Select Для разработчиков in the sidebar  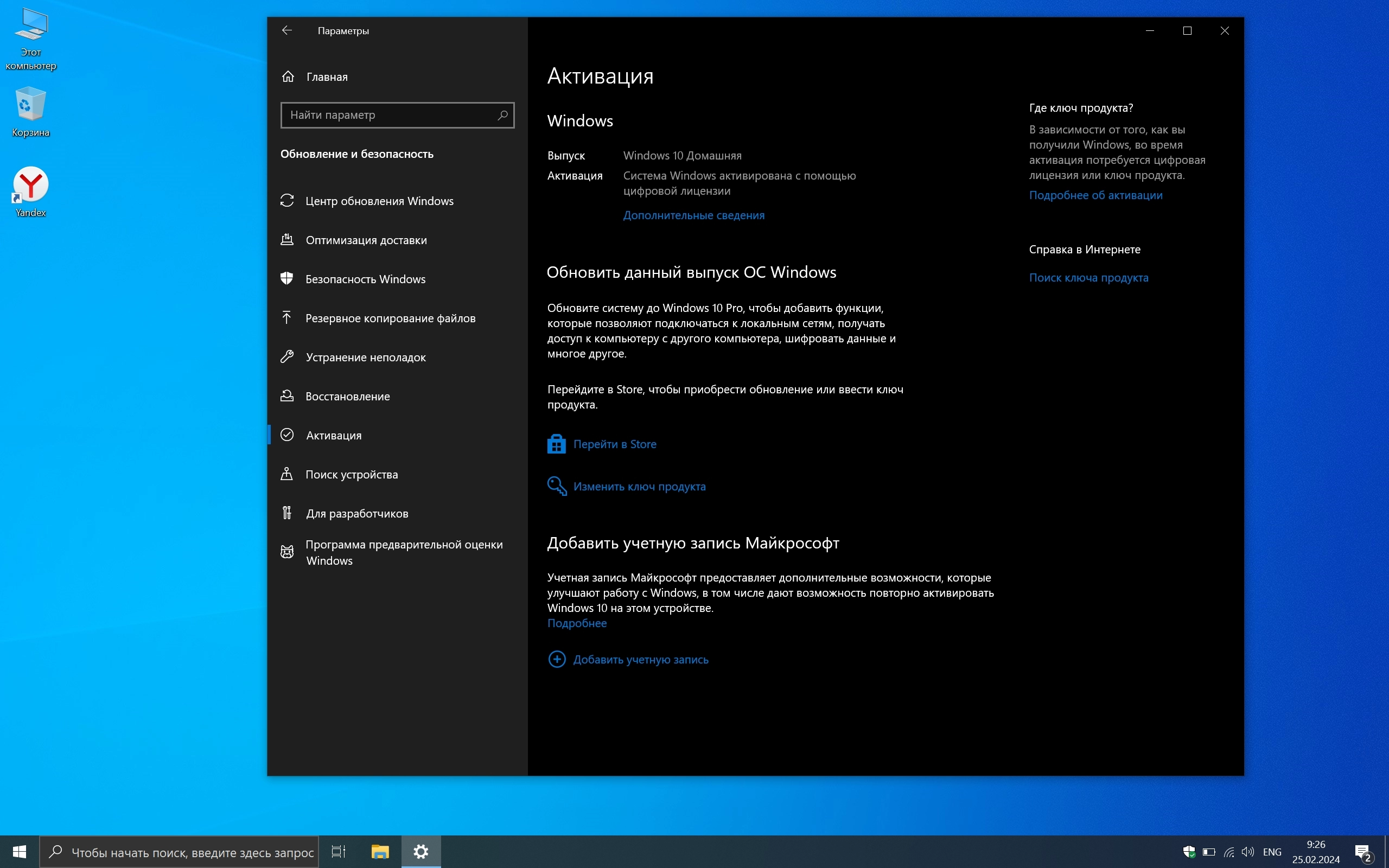click(x=356, y=513)
